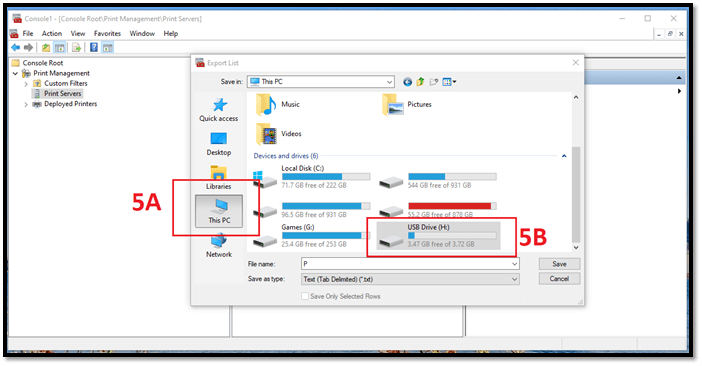Screen dimensions: 702x366
Task: Open the View menu
Action: click(77, 34)
